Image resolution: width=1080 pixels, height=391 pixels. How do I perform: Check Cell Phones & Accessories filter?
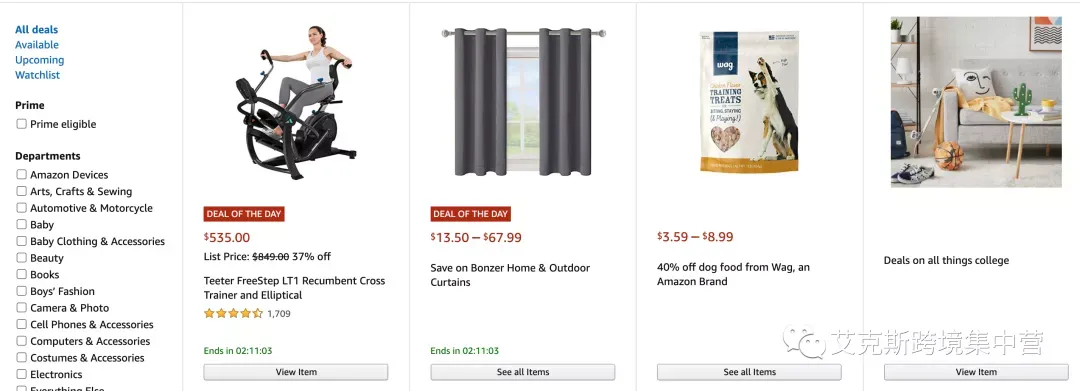tap(21, 324)
